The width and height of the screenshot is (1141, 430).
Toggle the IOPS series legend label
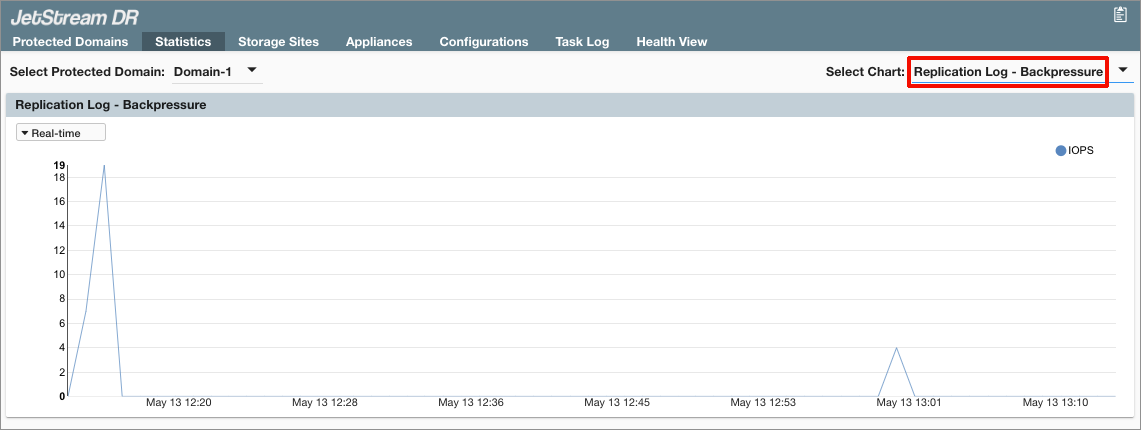tap(1081, 150)
